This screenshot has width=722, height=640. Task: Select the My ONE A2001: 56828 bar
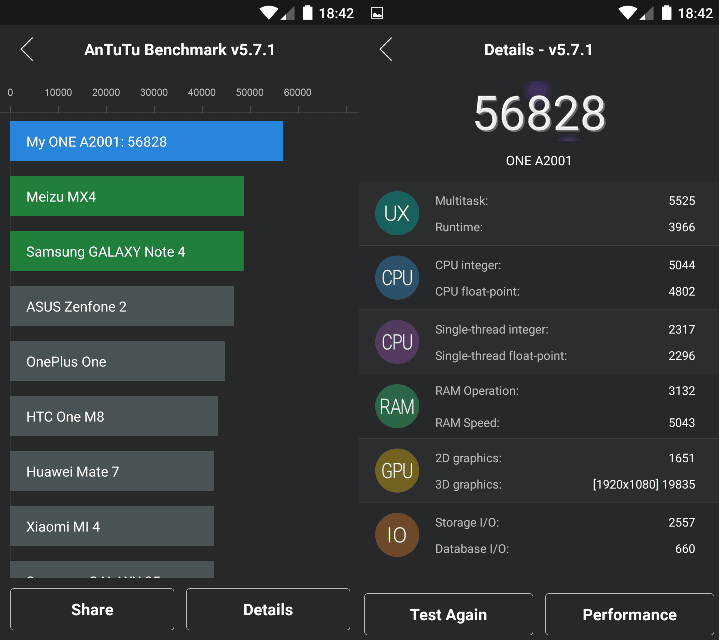click(146, 141)
